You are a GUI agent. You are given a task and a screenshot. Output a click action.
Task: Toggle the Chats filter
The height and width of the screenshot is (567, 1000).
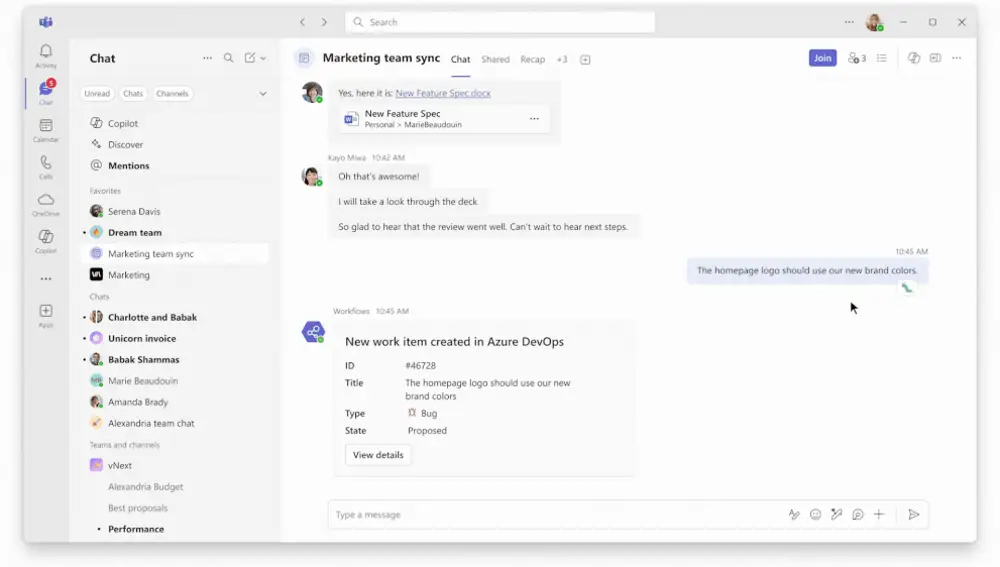(133, 93)
